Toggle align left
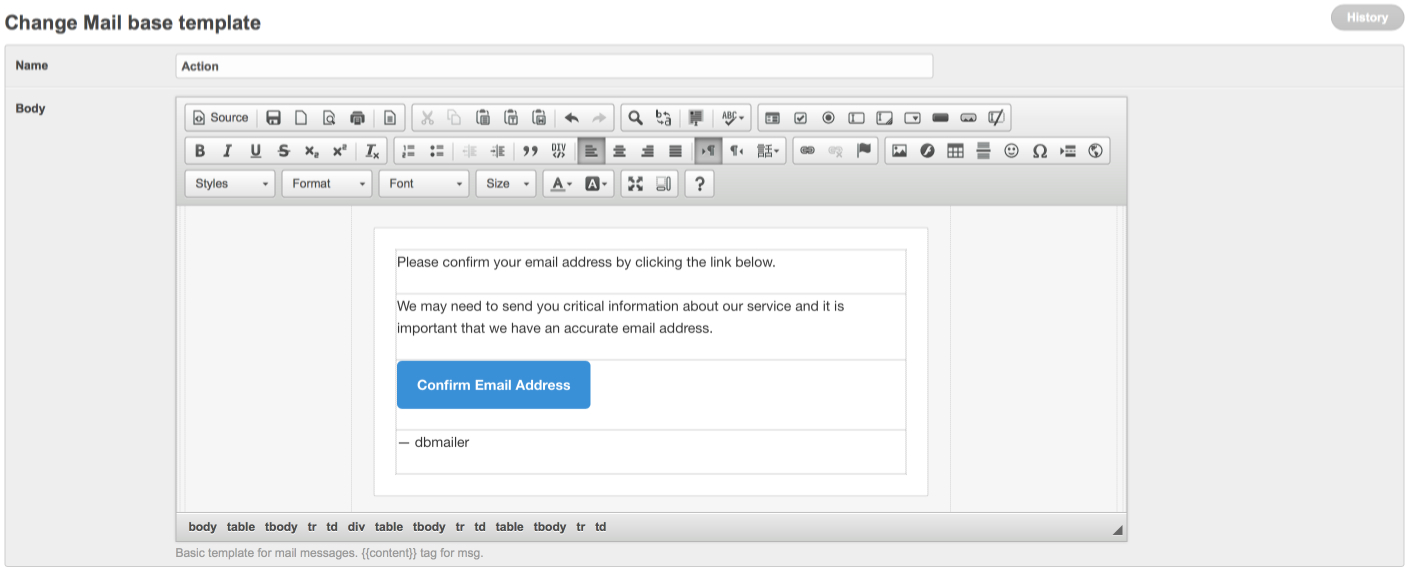The image size is (1411, 572). (591, 151)
